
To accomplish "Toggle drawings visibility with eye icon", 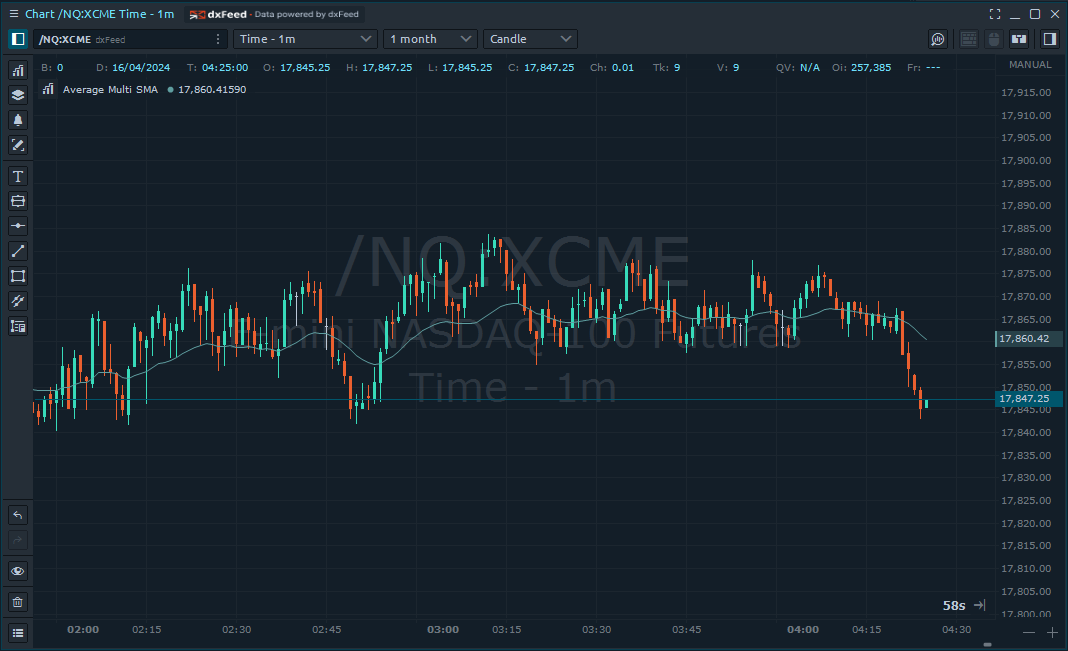I will click(x=17, y=571).
